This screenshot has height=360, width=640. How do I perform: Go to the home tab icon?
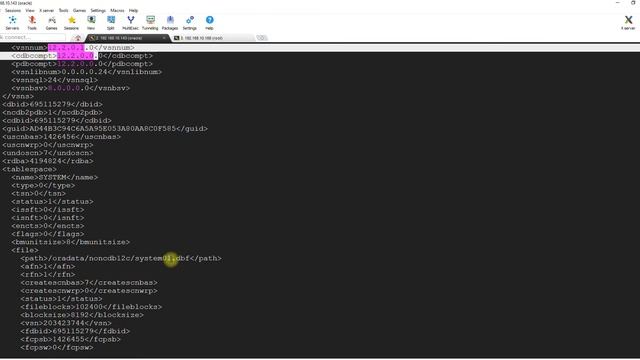[x=78, y=38]
